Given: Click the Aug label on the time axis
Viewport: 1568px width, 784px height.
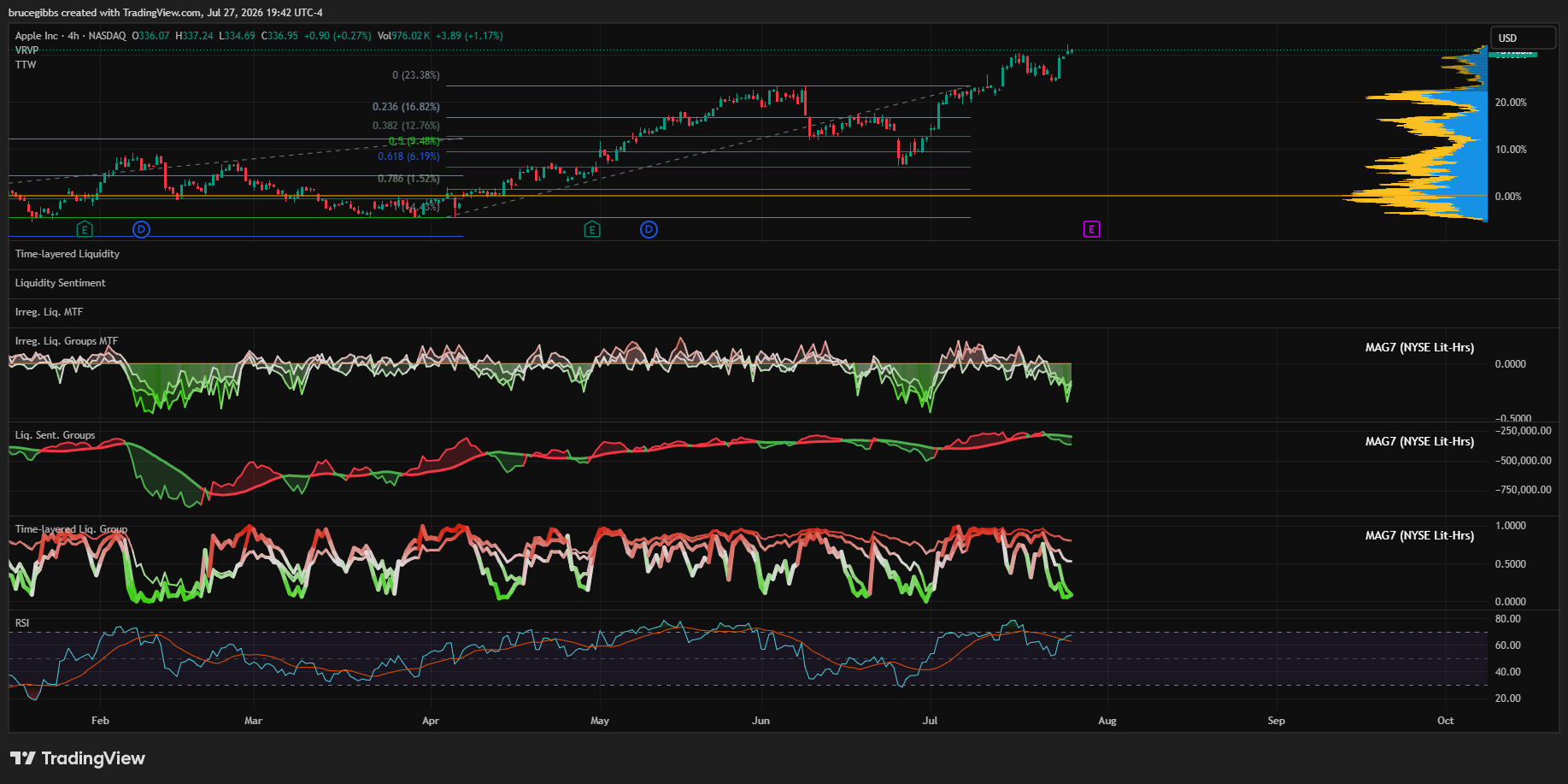Looking at the screenshot, I should 1107,721.
